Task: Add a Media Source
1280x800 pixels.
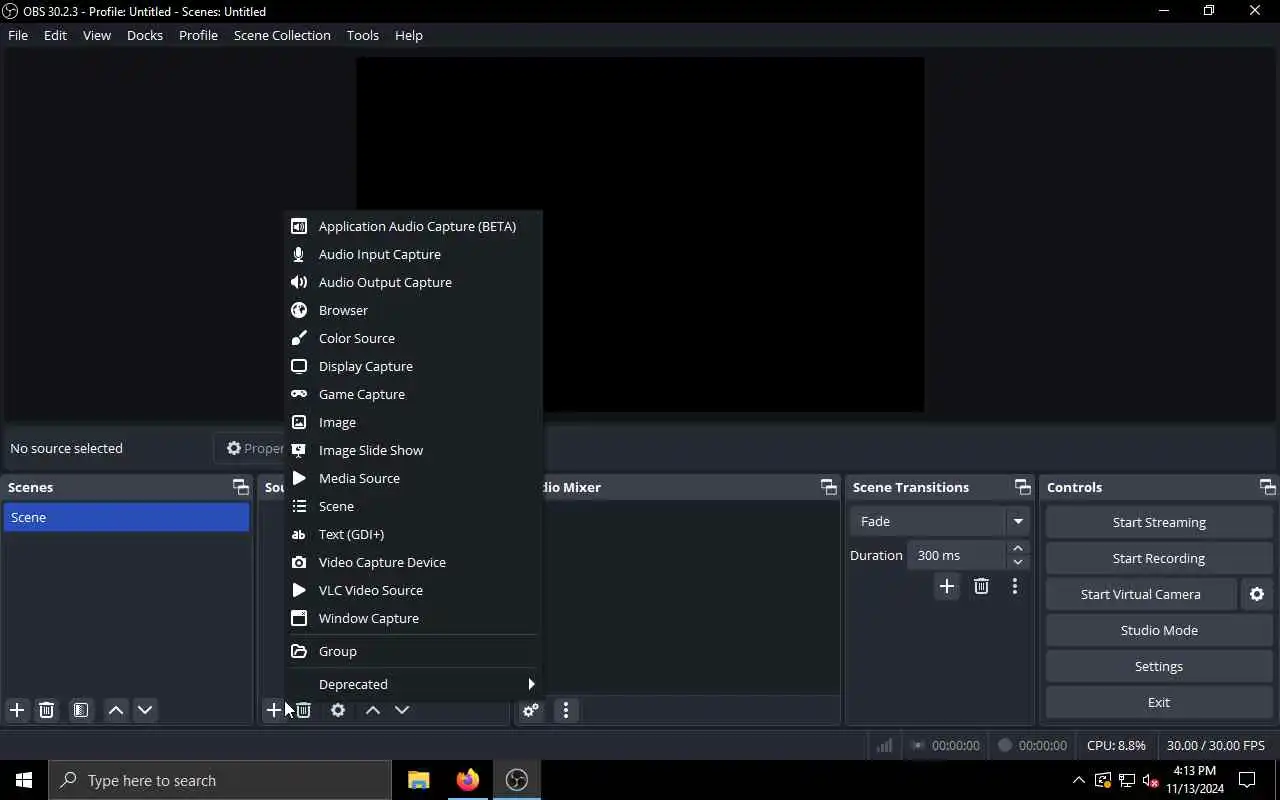Action: pos(413,478)
